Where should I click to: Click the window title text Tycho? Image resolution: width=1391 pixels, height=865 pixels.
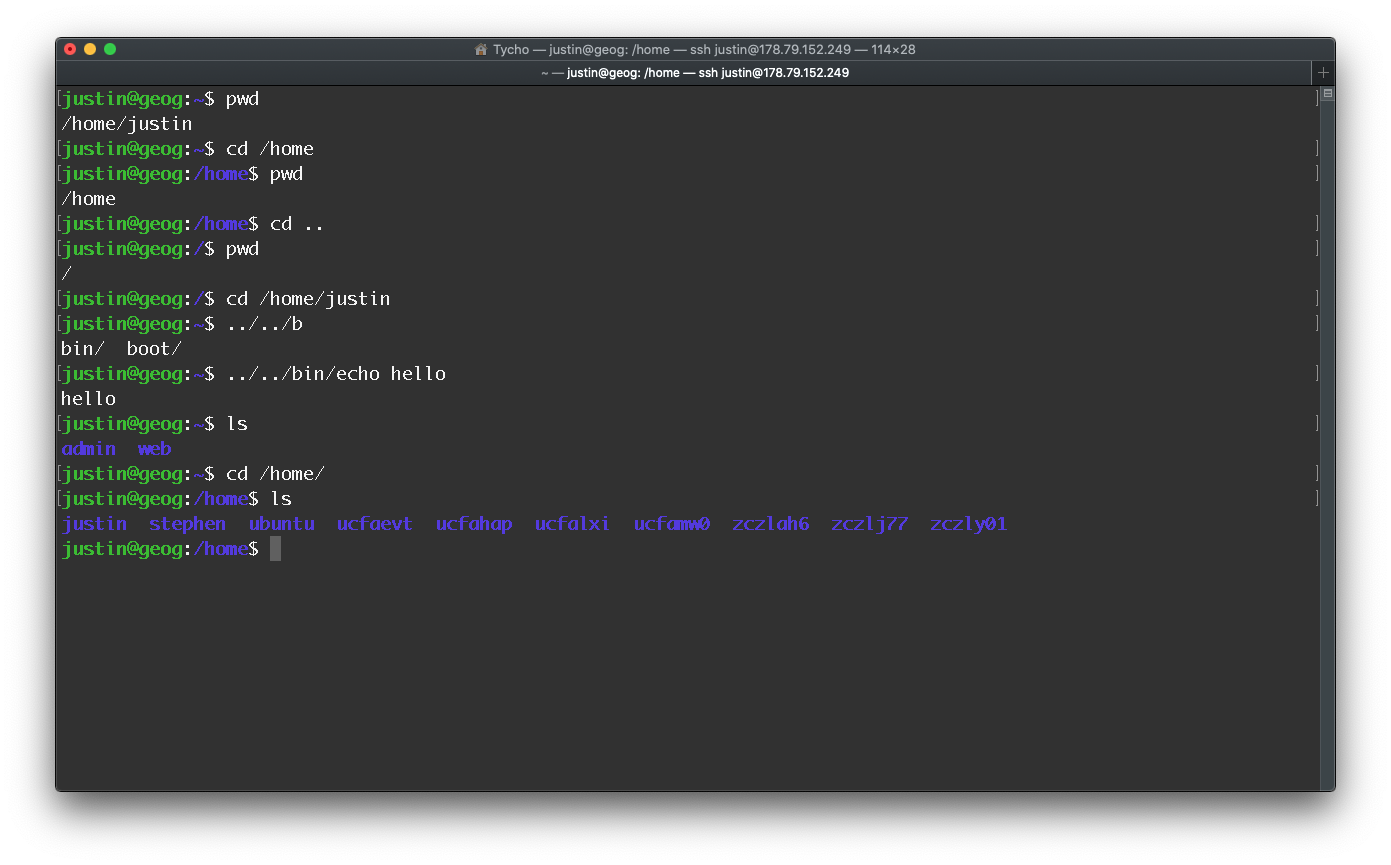[x=511, y=49]
